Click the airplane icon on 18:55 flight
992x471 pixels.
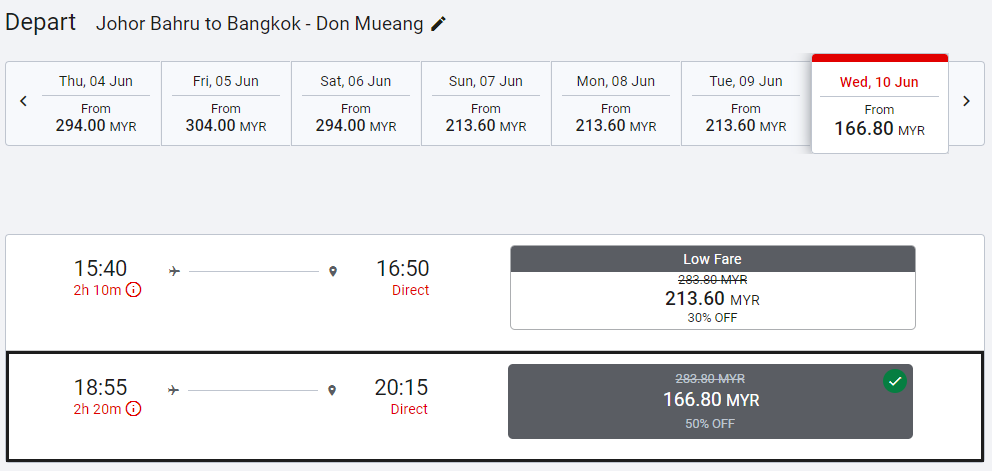175,389
